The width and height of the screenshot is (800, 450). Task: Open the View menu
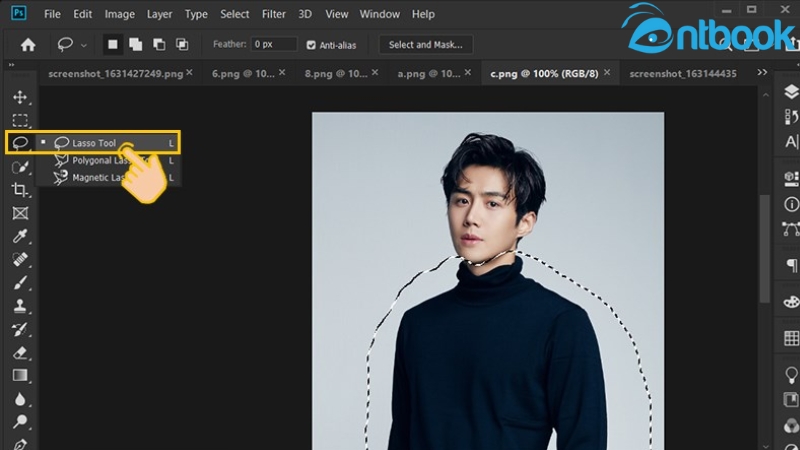[x=337, y=14]
